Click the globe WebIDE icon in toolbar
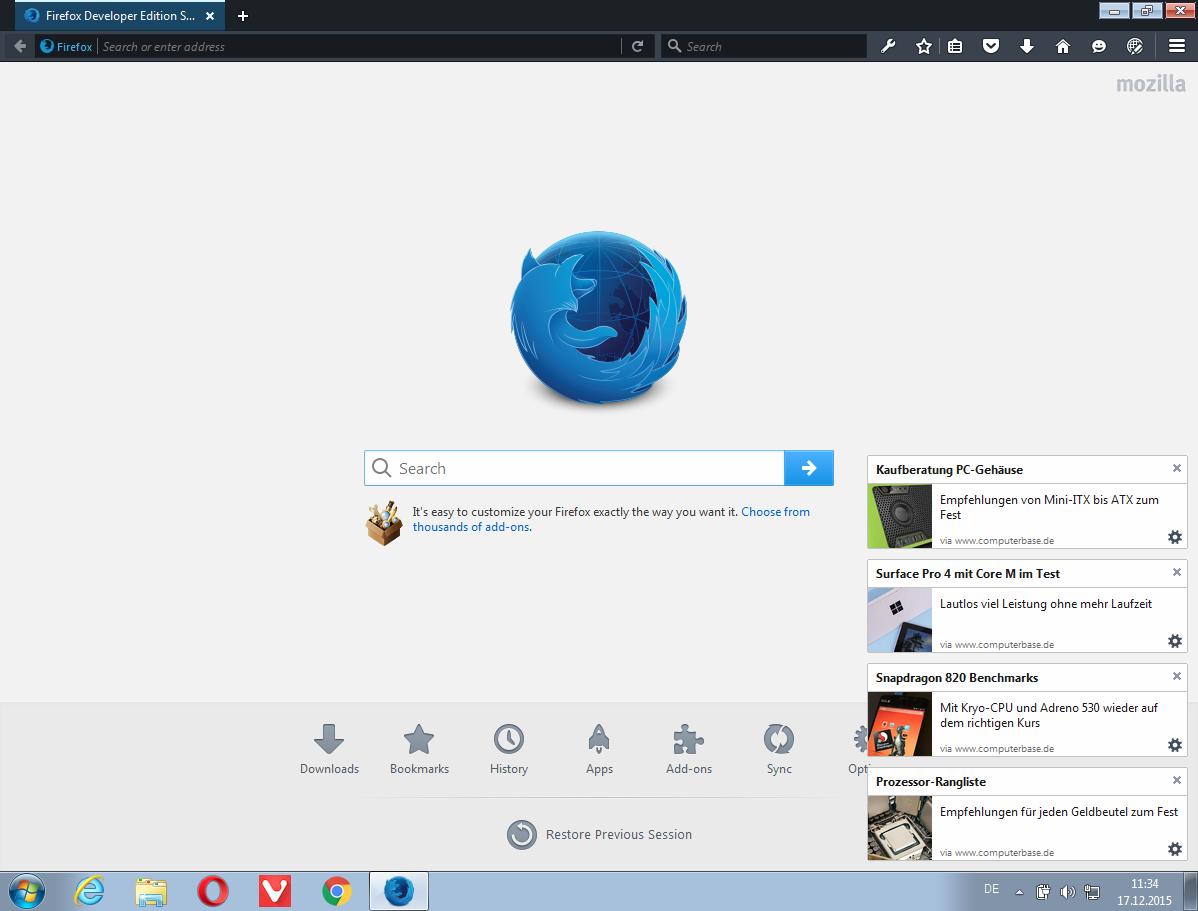The image size is (1198, 911). point(1135,47)
